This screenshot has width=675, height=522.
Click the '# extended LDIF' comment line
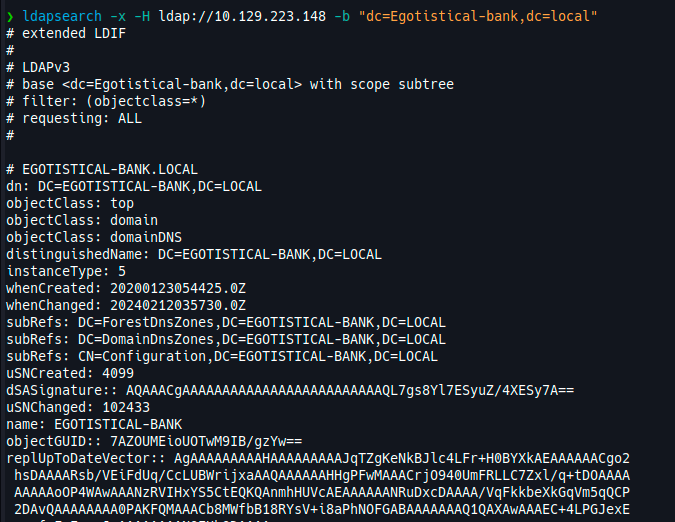66,34
